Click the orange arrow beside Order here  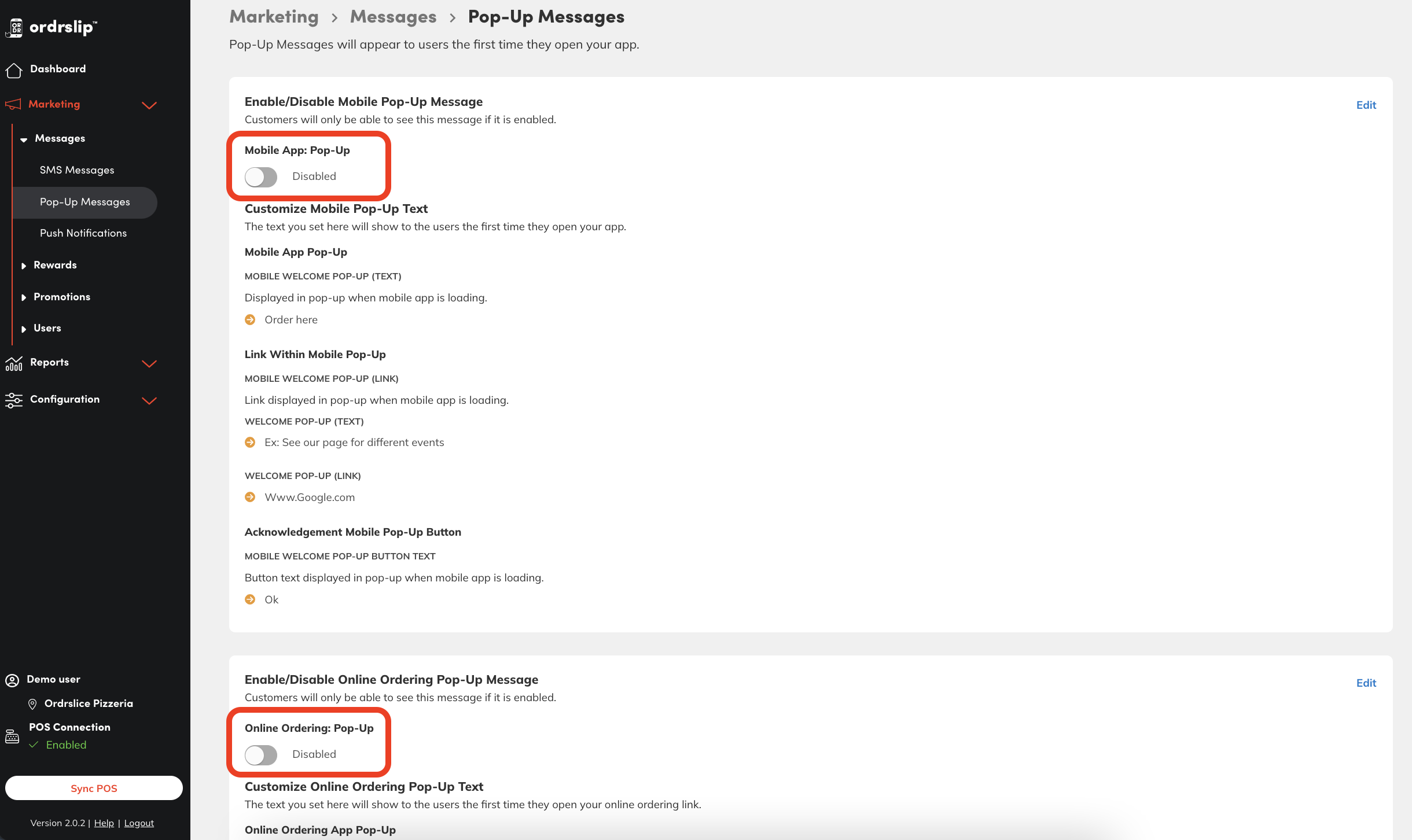coord(250,320)
